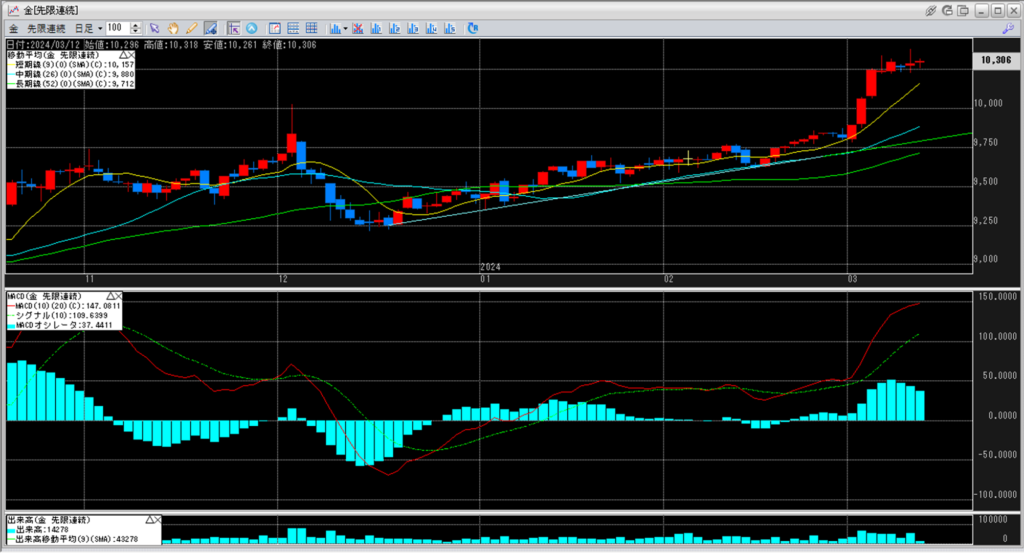Choose the pencil drawing tool
This screenshot has height=553, width=1024.
coord(191,28)
